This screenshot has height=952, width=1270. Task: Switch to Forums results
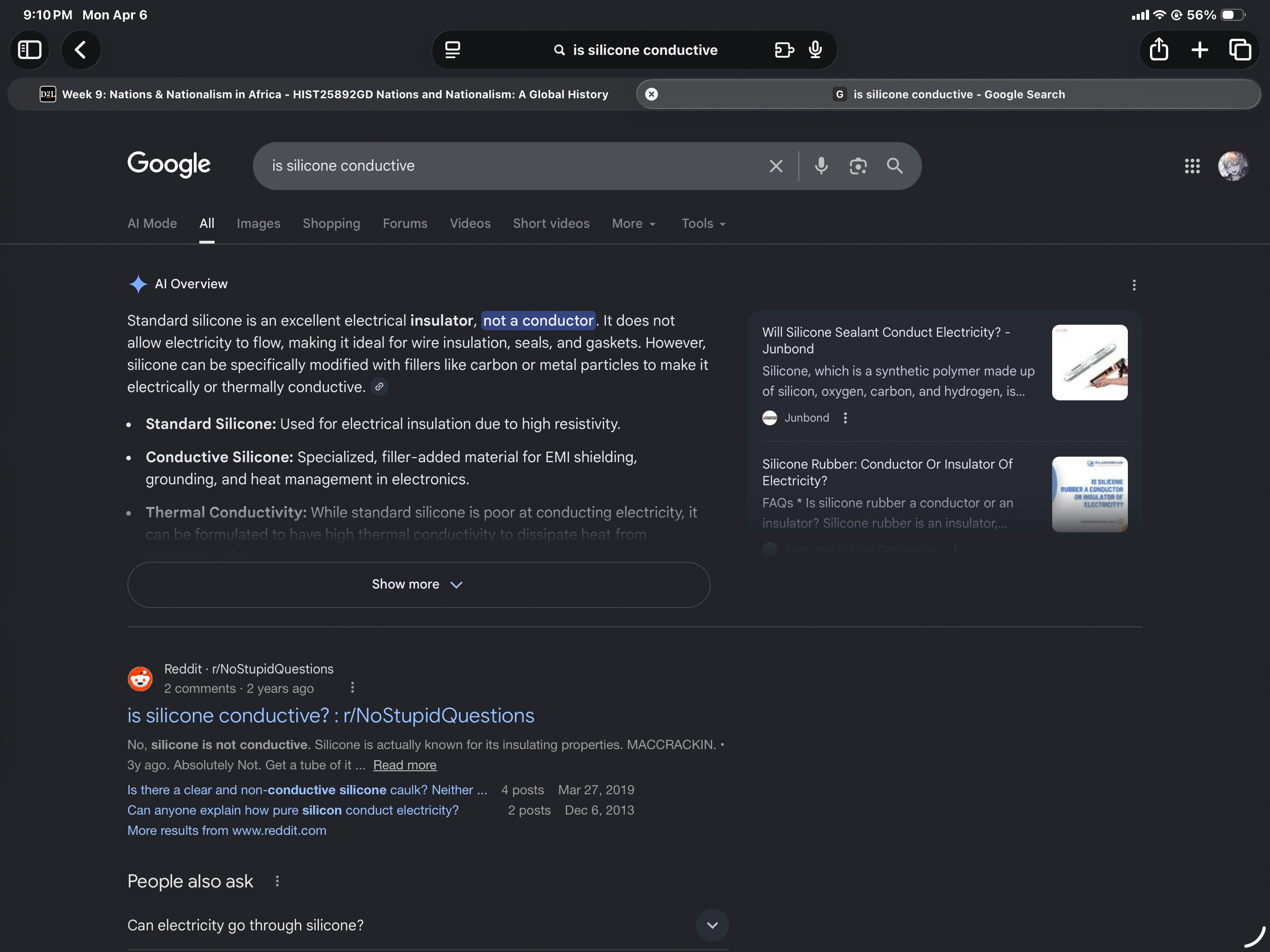click(x=405, y=223)
